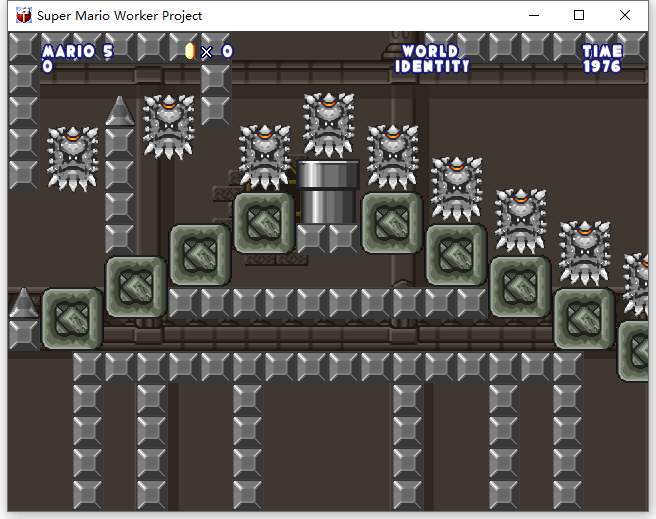Viewport: 656px width, 519px height.
Task: Click the 'WORLD' label in the HUD
Action: (430, 51)
